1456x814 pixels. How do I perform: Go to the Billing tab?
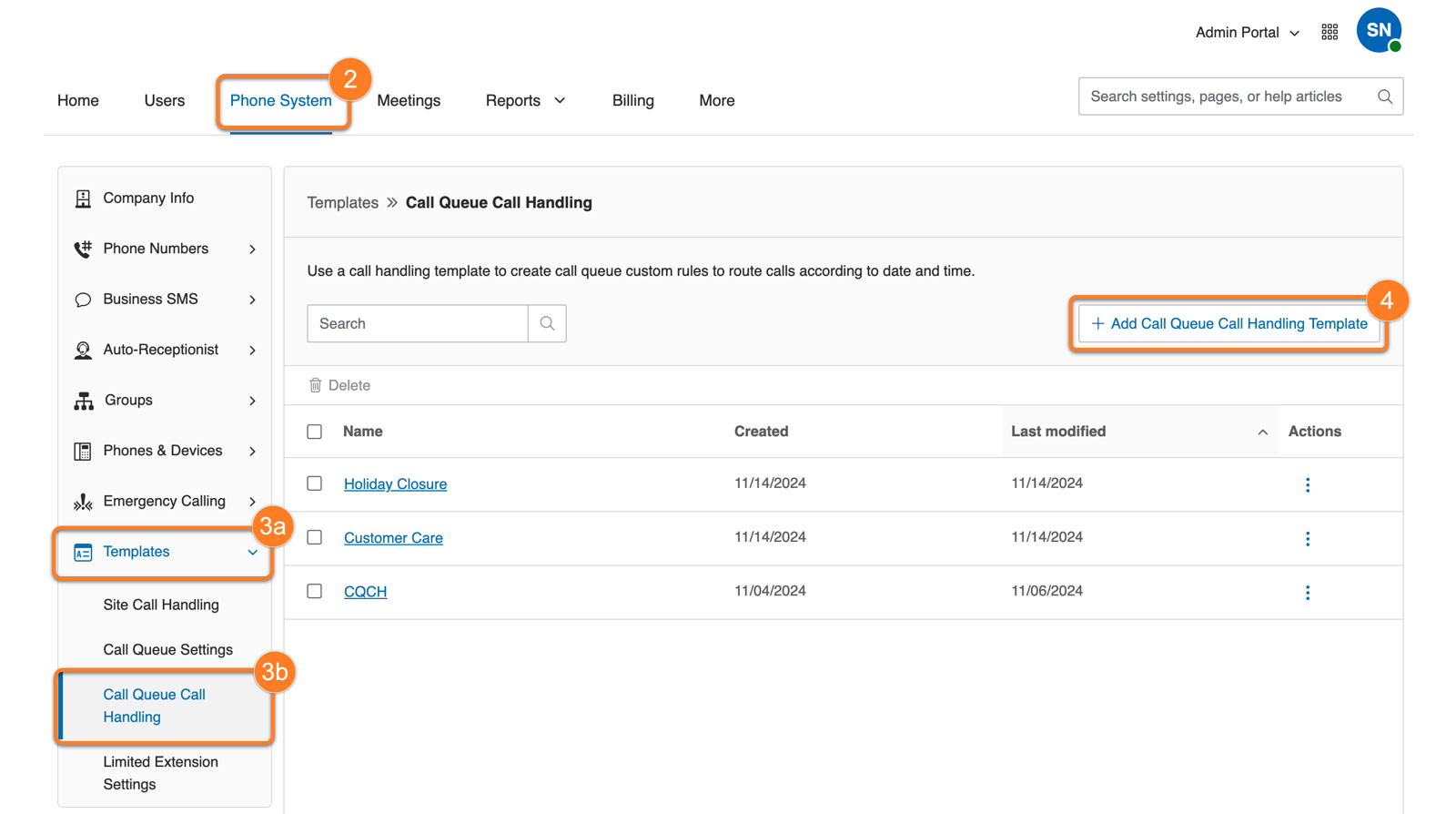pos(632,101)
